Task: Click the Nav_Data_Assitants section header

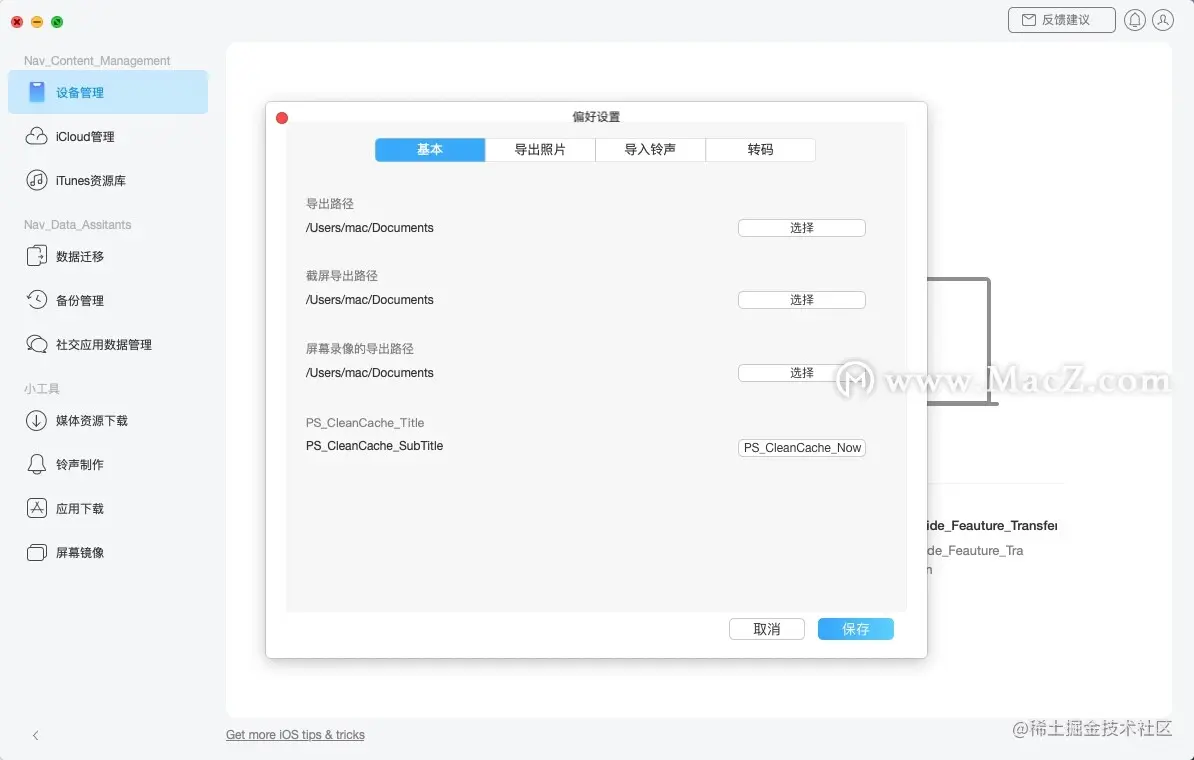Action: coord(77,225)
